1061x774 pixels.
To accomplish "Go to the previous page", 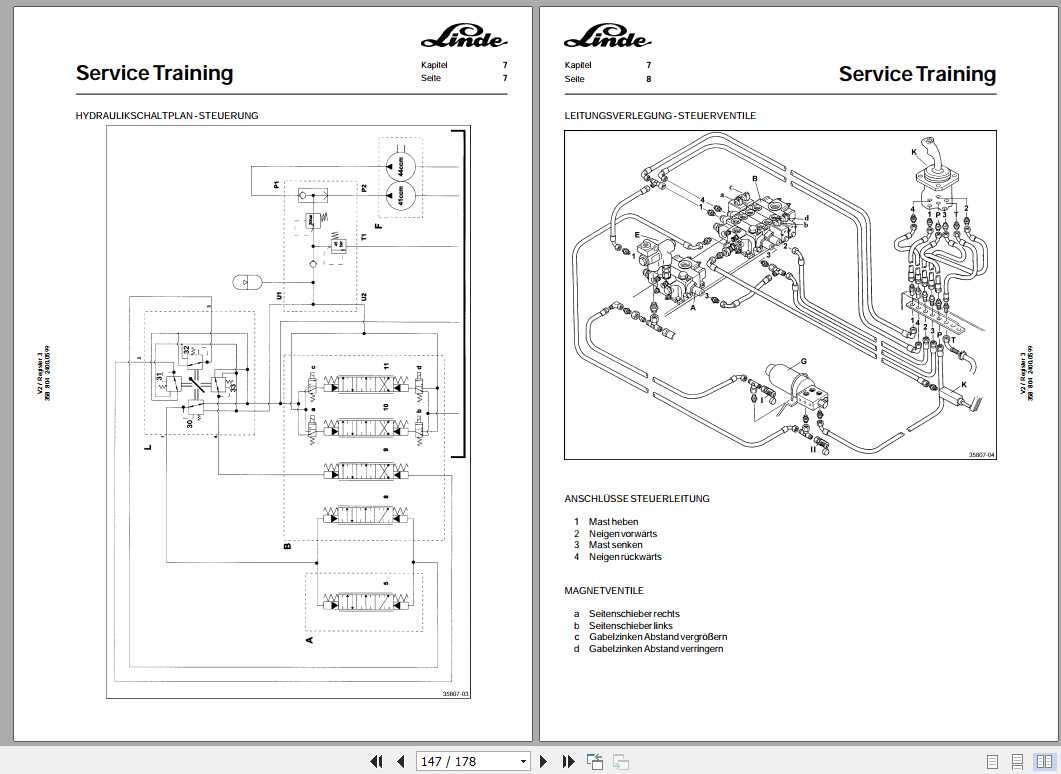I will (x=400, y=762).
